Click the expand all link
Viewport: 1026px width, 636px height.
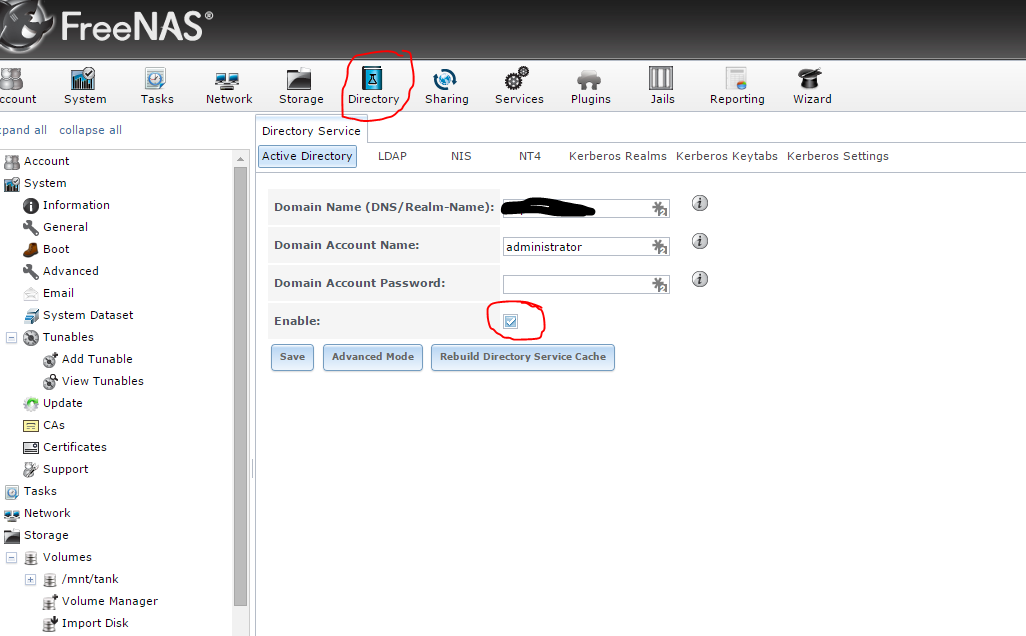pos(24,130)
